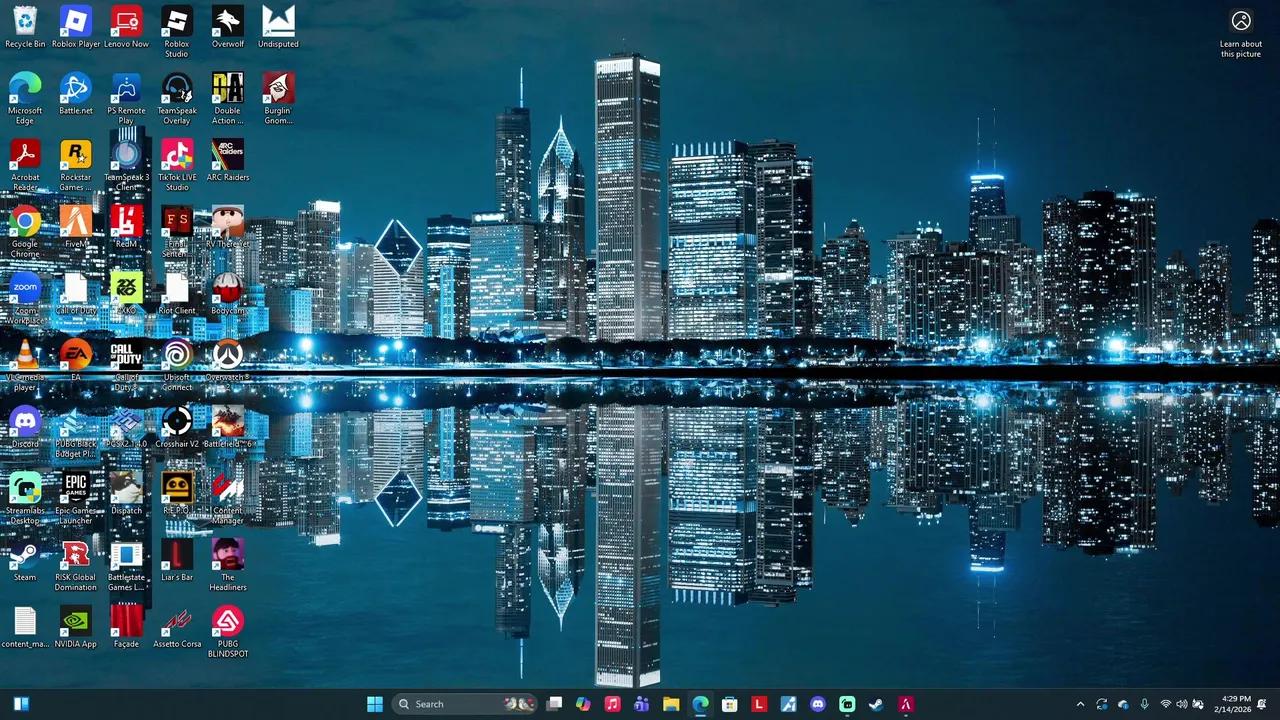Screen dimensions: 1280x720
Task: Click the taskbar Search box
Action: point(465,704)
